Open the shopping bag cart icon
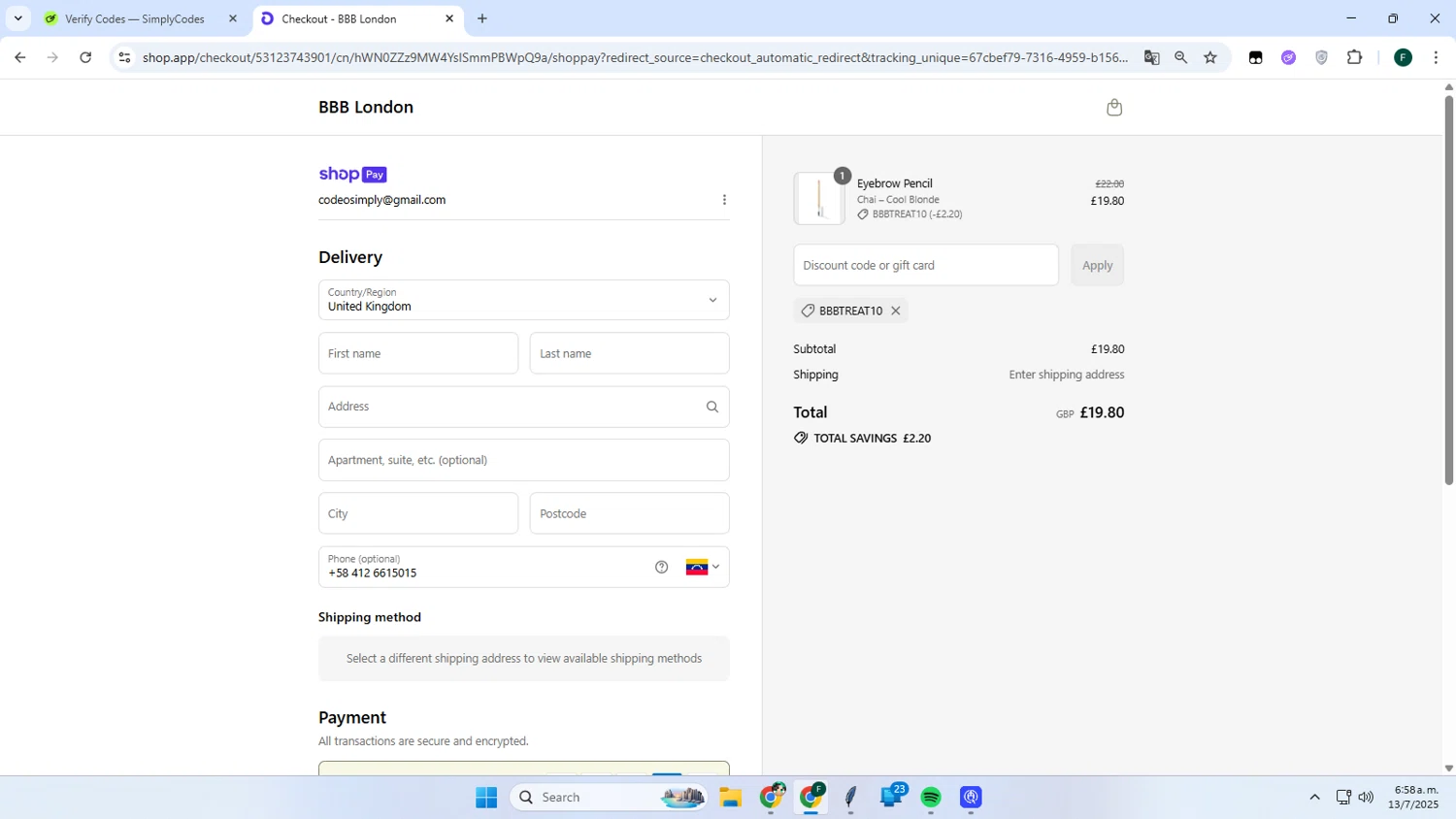This screenshot has width=1456, height=819. click(x=1114, y=107)
